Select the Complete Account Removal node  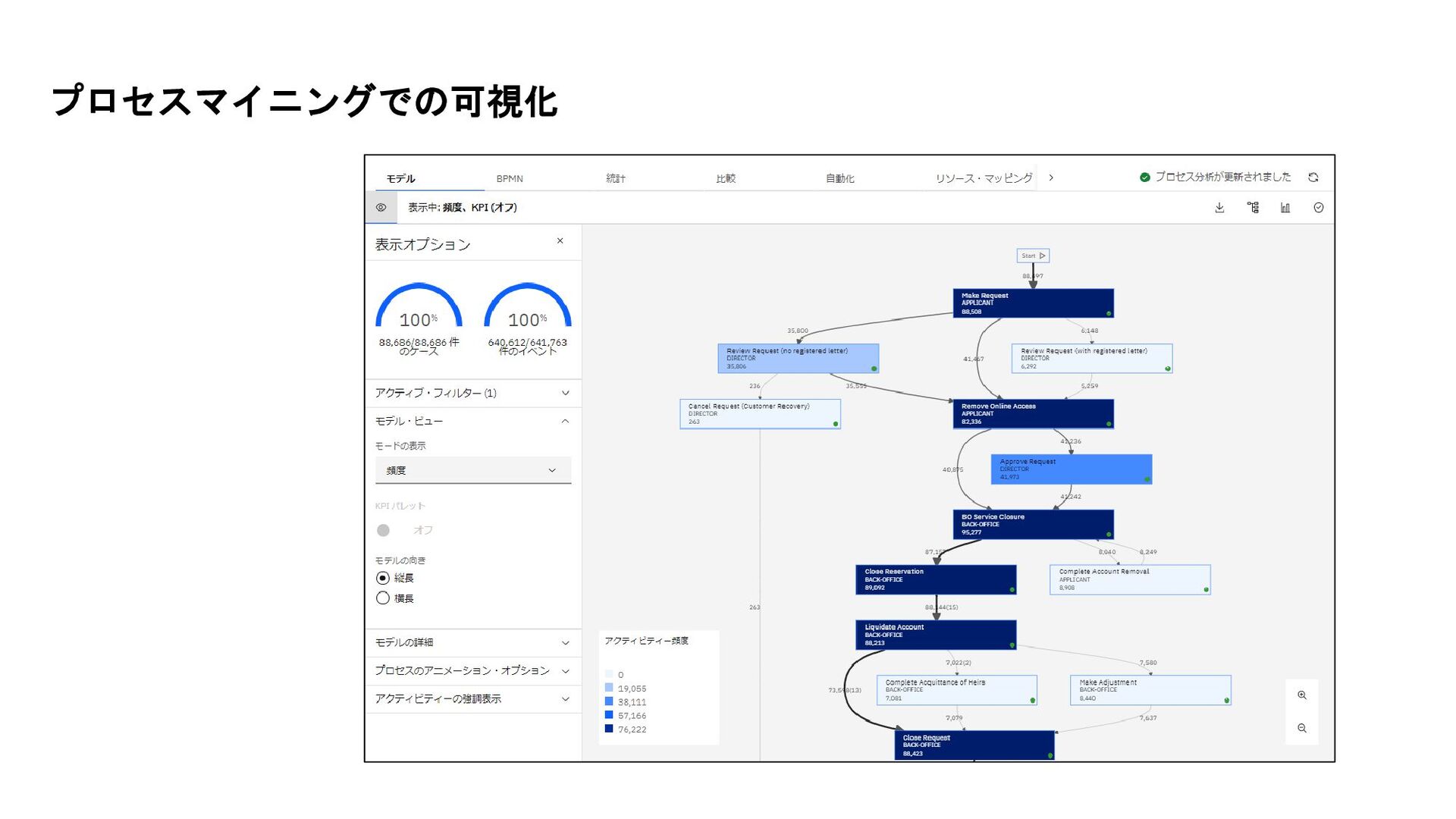pos(1130,580)
